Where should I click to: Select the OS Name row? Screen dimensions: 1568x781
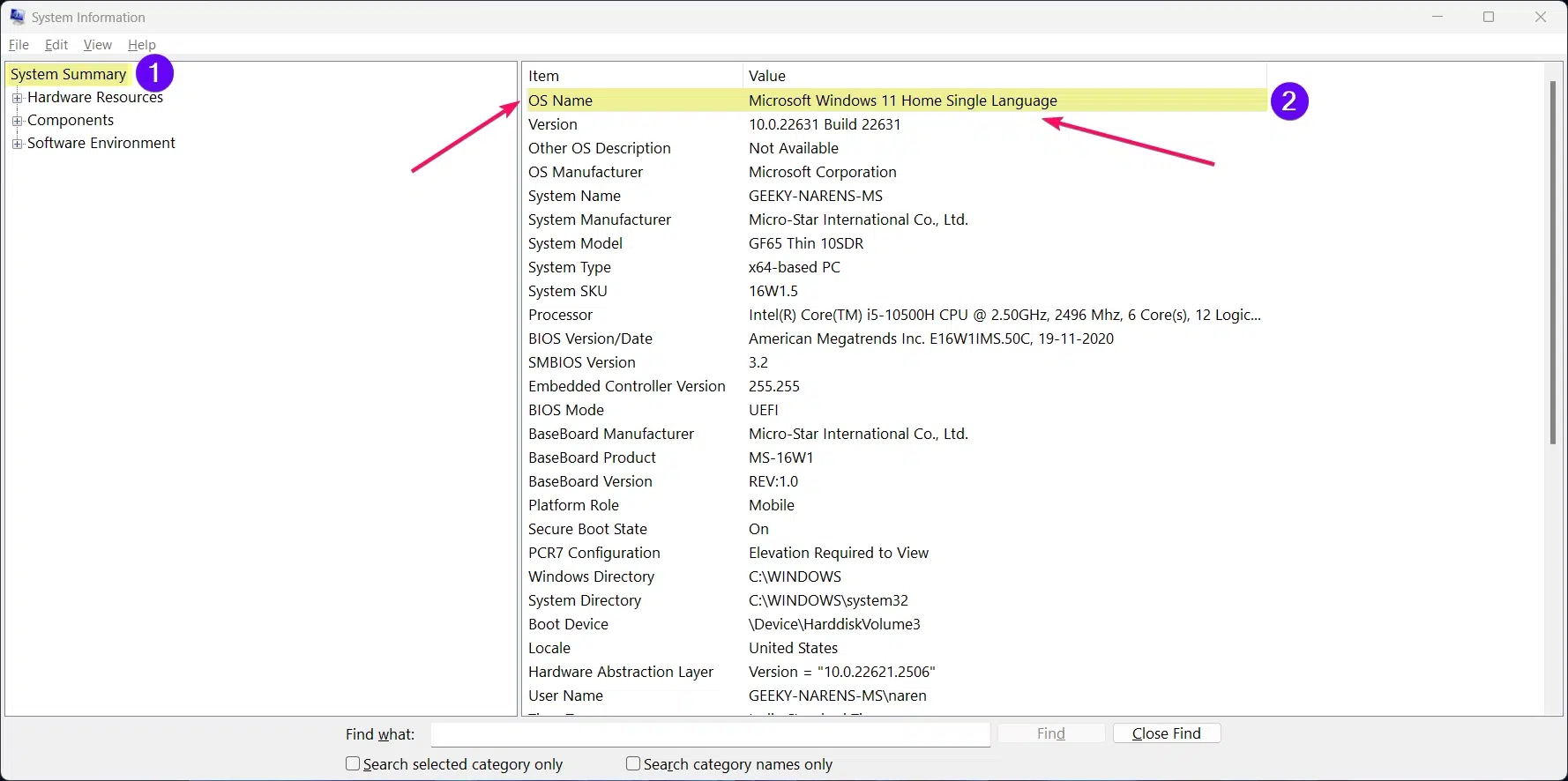(x=896, y=100)
